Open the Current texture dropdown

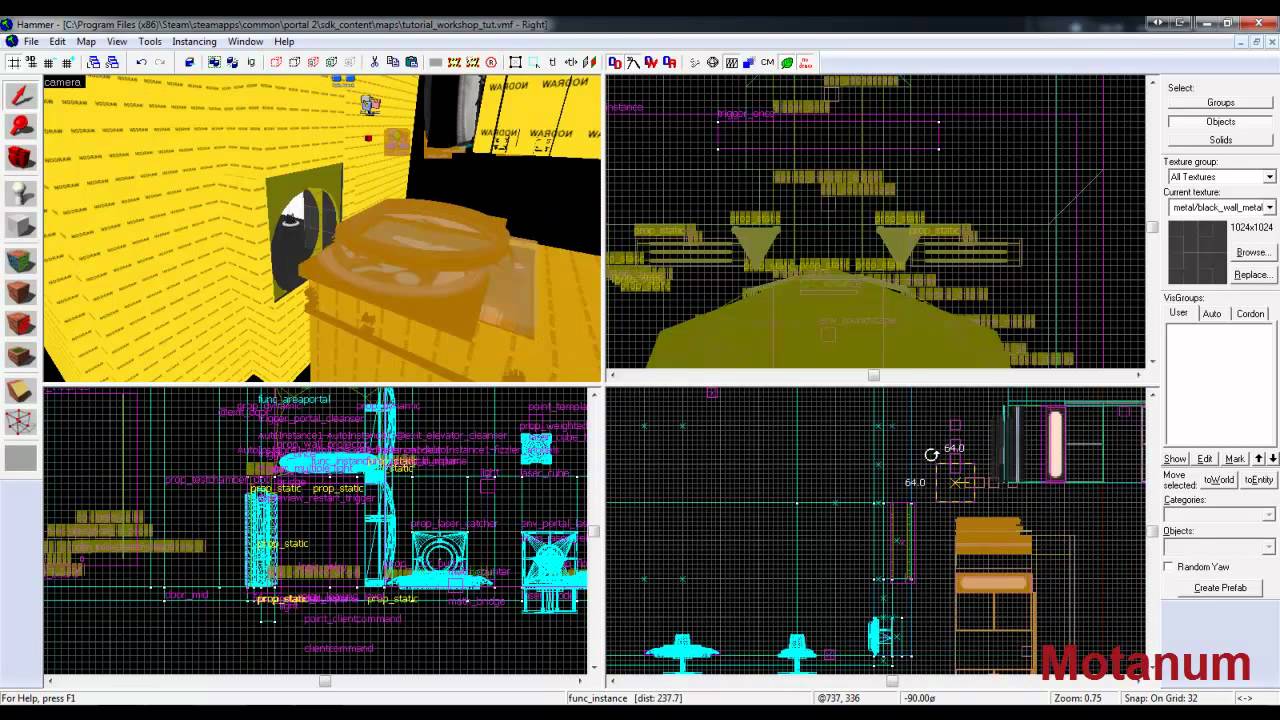click(x=1222, y=207)
